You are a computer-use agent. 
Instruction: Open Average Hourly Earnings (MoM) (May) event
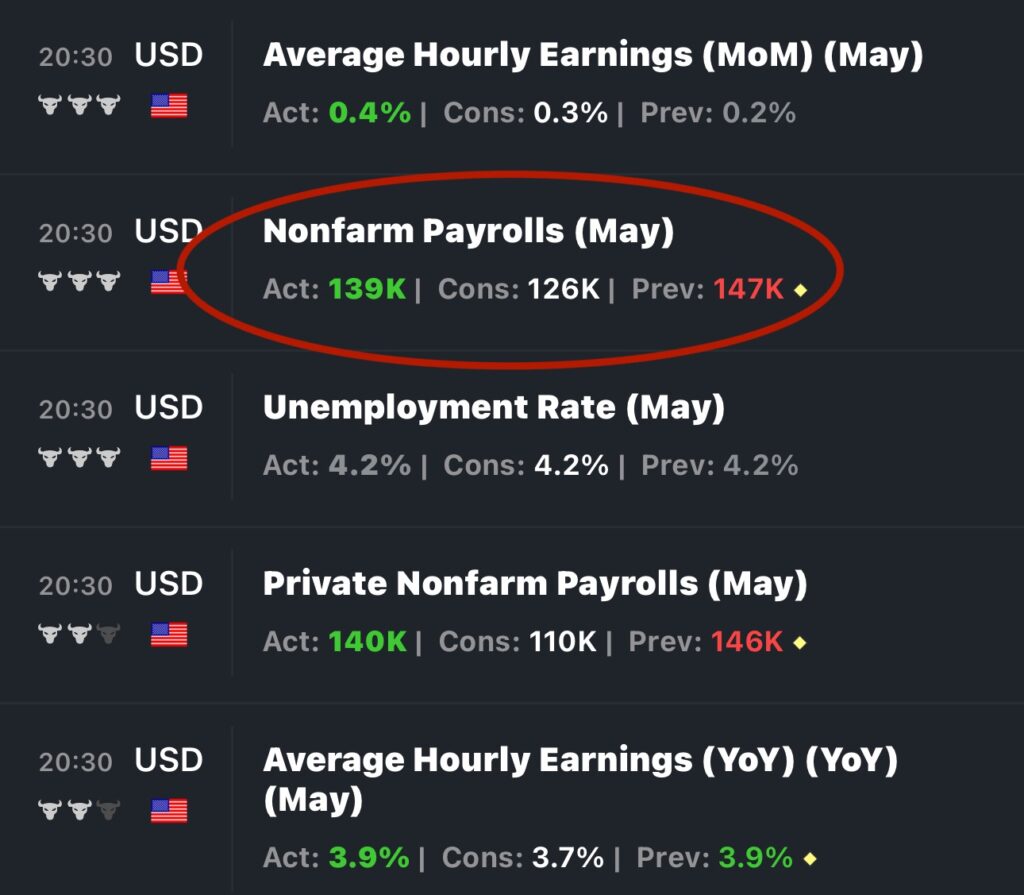click(x=592, y=56)
